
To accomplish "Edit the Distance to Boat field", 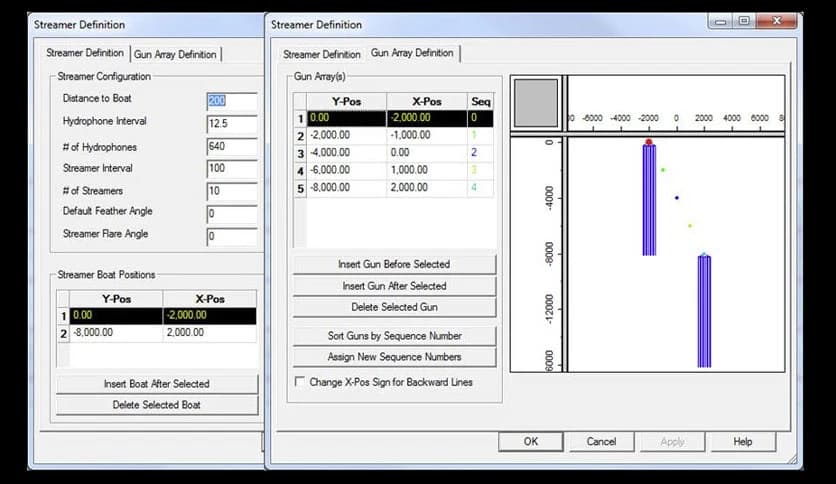I will (232, 101).
